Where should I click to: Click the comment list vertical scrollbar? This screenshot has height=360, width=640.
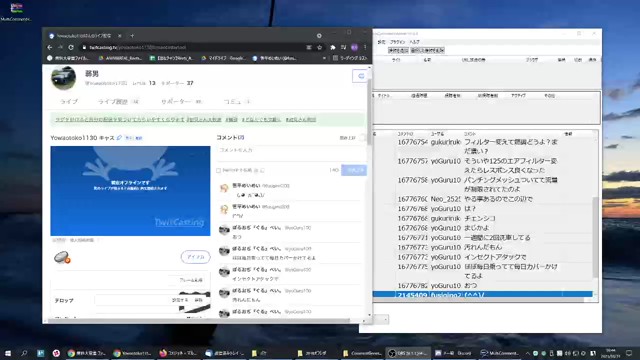click(x=595, y=237)
